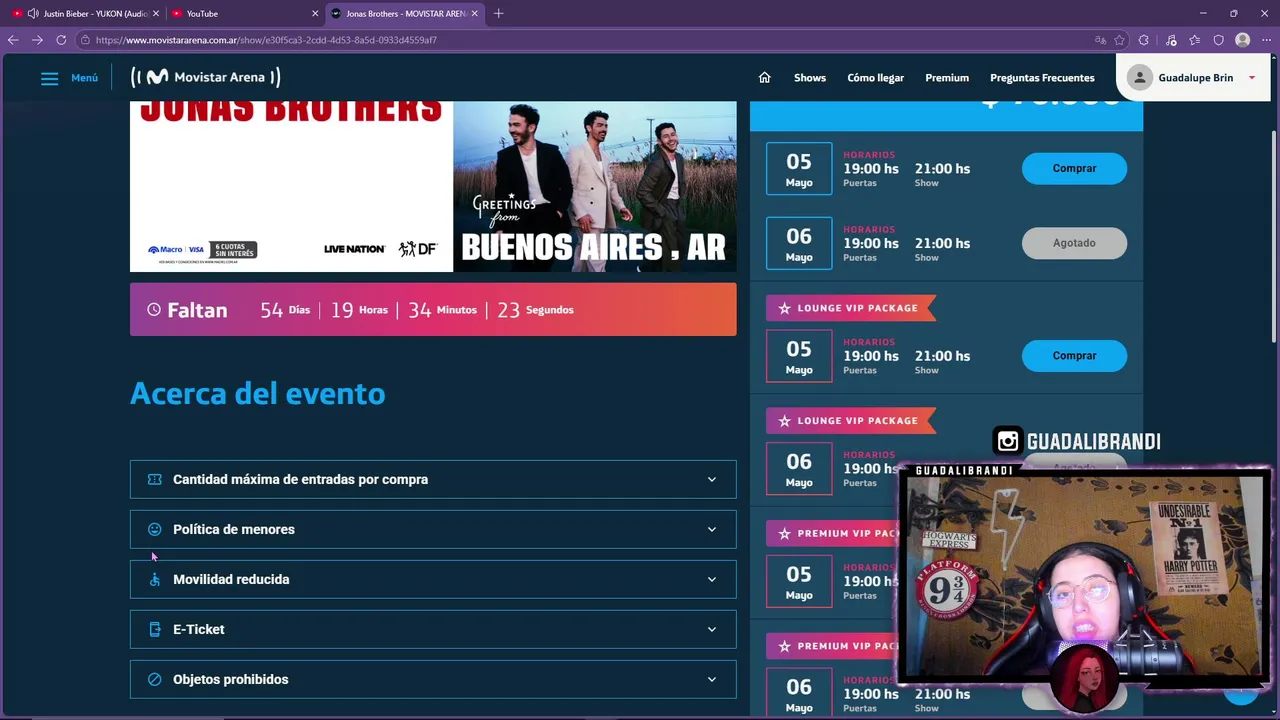Click the Acerca del evento heading

click(x=257, y=393)
